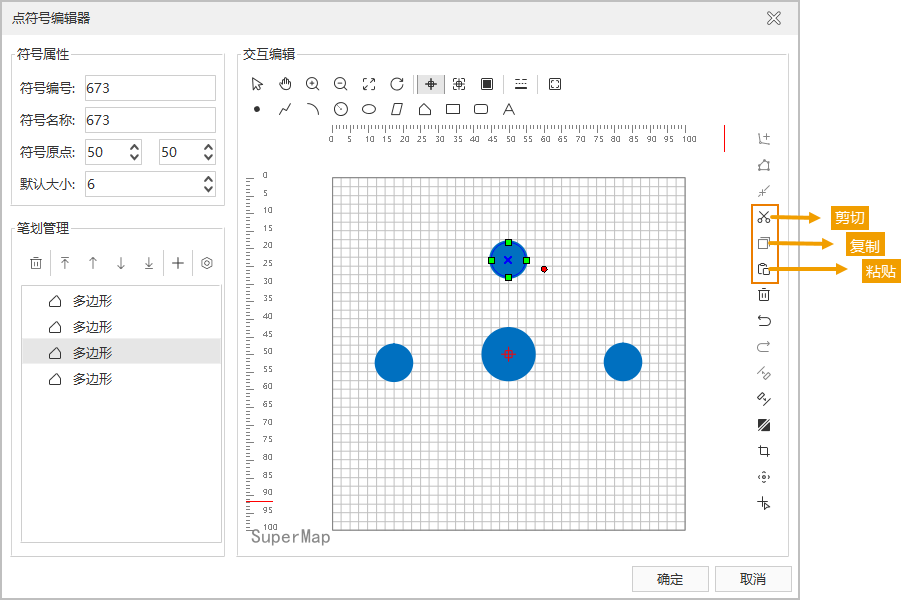Select the ellipse drawing tool
The image size is (914, 600).
point(369,109)
